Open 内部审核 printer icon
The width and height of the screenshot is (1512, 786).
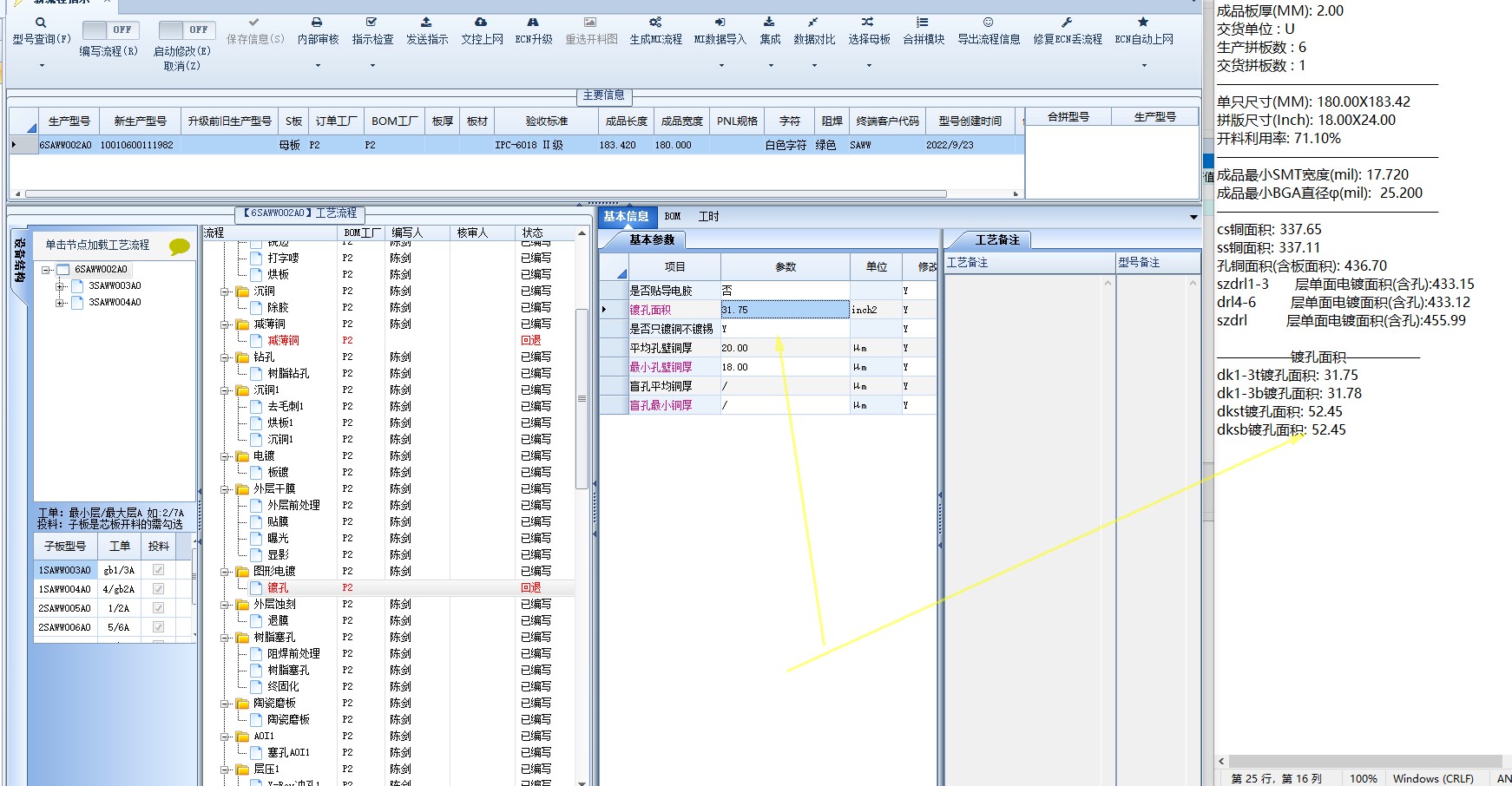[x=317, y=22]
